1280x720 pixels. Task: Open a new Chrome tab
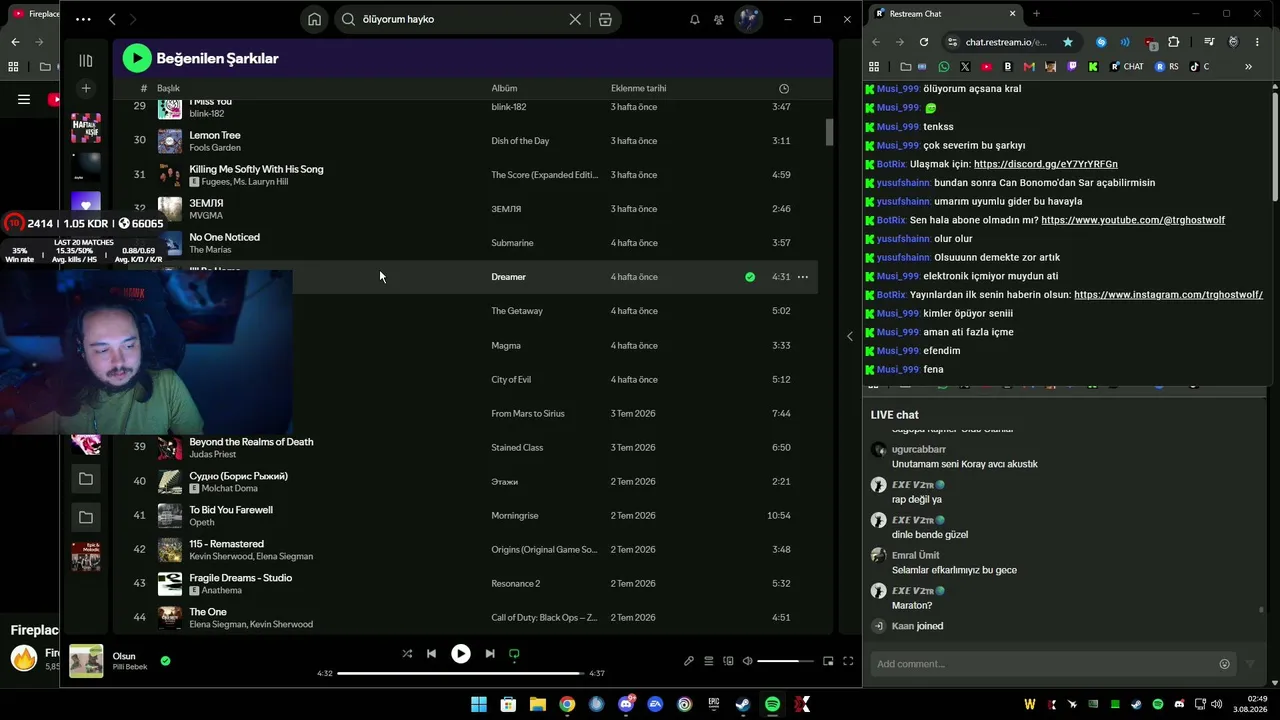point(1036,14)
